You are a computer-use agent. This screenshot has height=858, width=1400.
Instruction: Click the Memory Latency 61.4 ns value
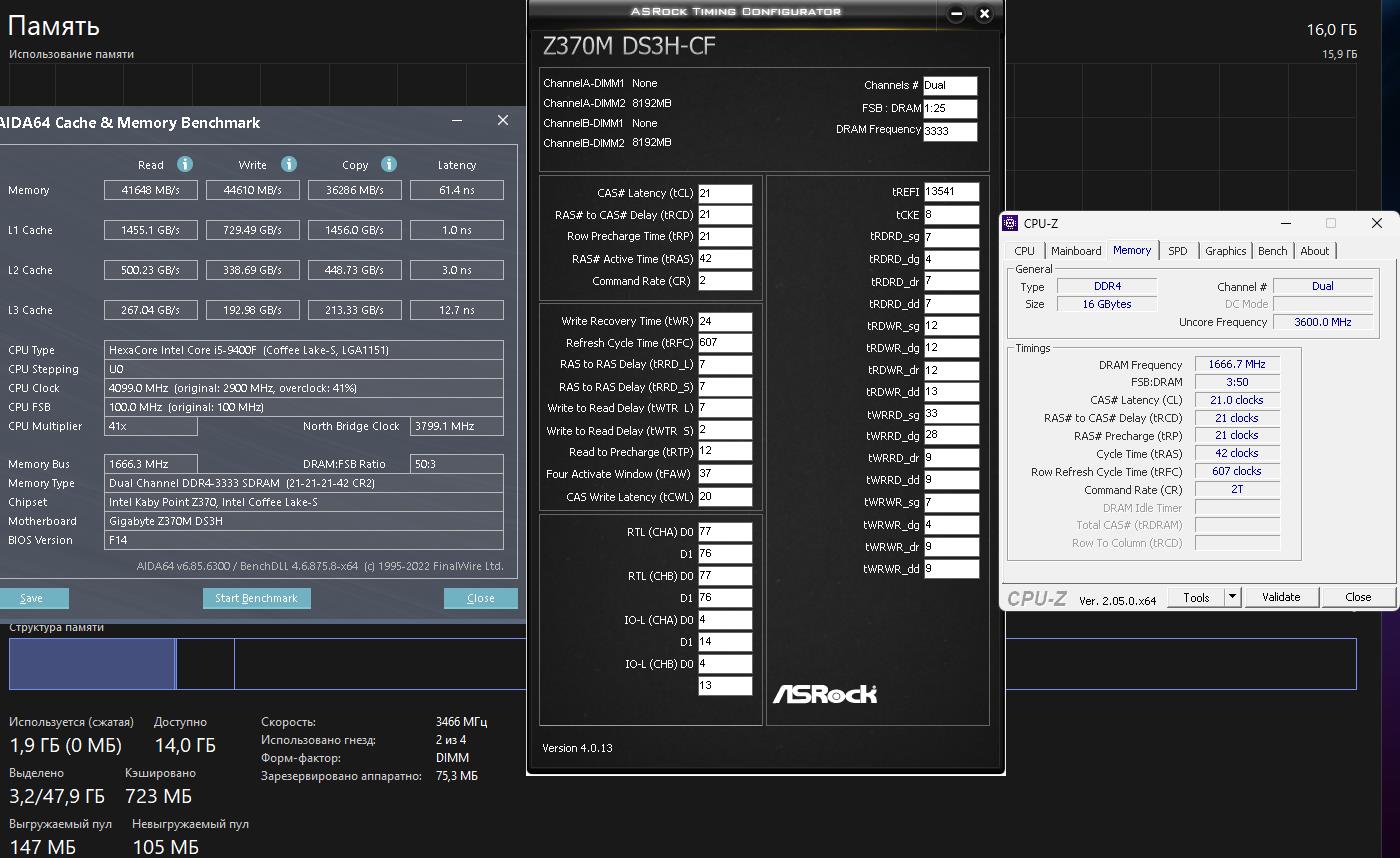457,190
